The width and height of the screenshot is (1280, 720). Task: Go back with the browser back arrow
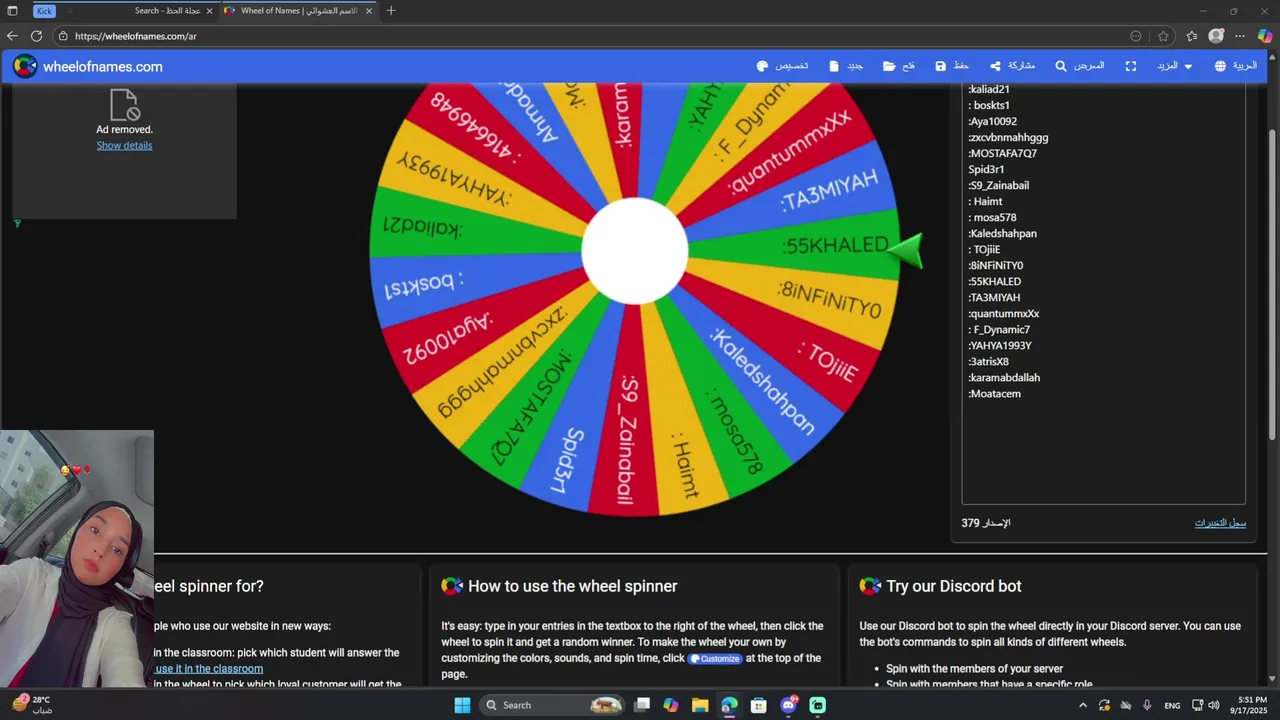(12, 36)
